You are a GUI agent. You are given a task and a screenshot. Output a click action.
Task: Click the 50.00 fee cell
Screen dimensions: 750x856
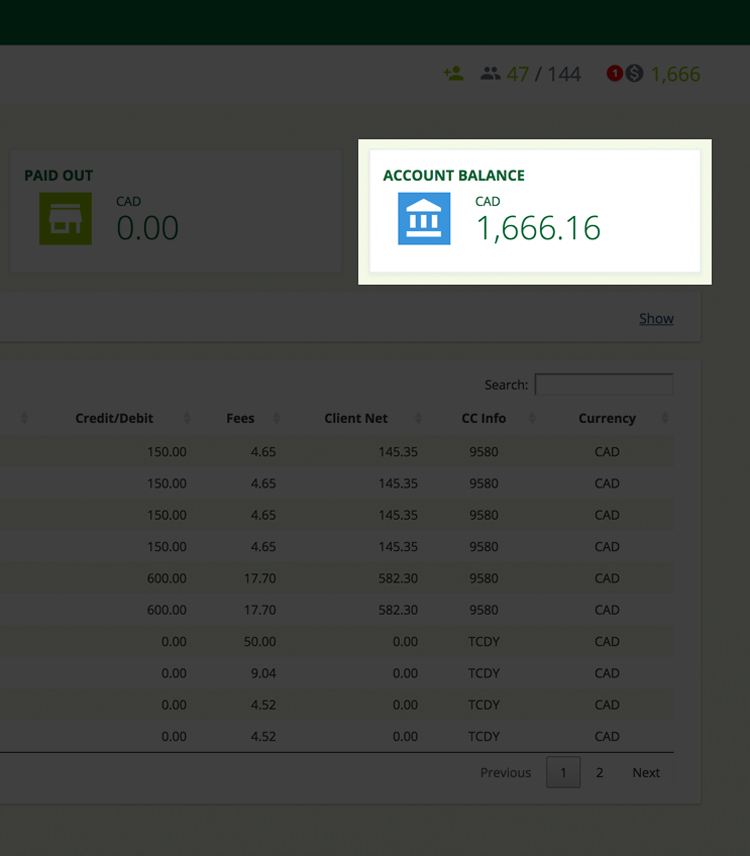tap(260, 641)
